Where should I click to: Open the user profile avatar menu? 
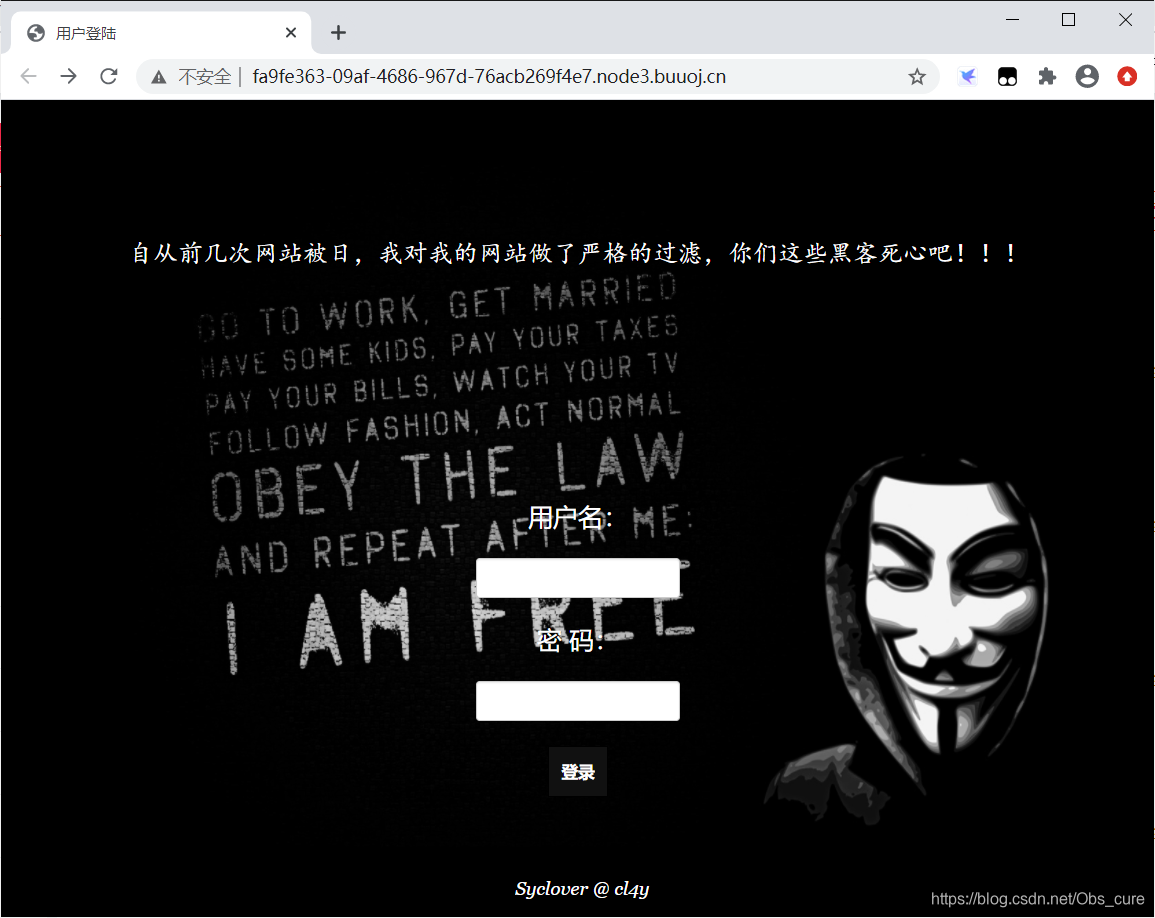click(x=1086, y=77)
